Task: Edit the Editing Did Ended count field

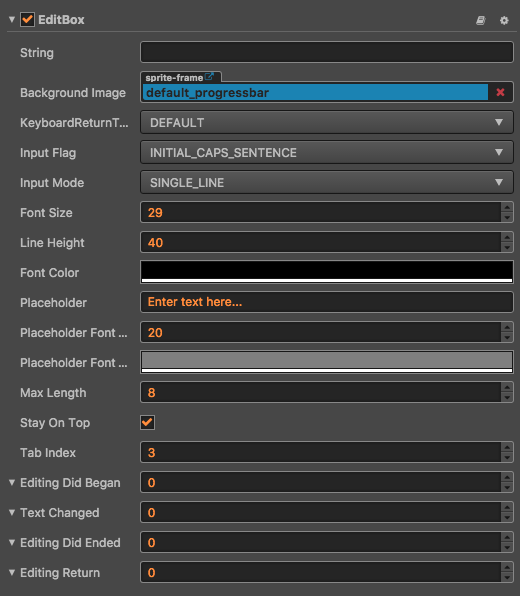Action: click(320, 542)
